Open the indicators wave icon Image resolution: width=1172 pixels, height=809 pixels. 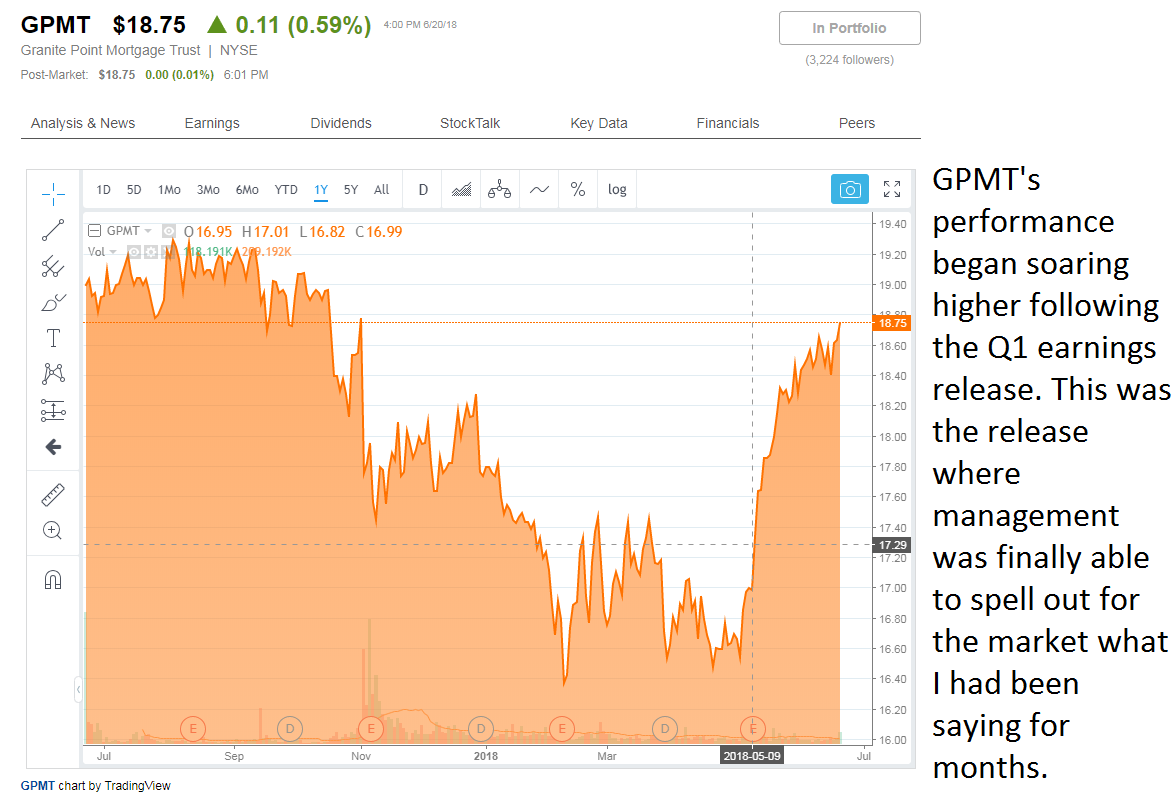pyautogui.click(x=539, y=190)
